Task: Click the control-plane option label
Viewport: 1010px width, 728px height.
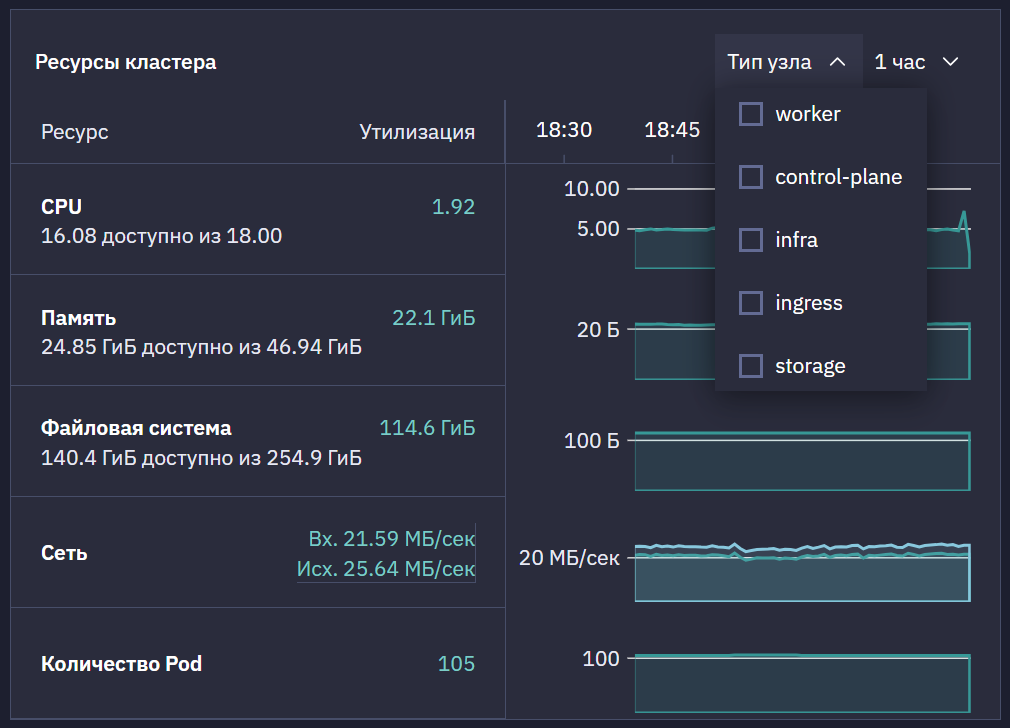Action: (x=839, y=177)
